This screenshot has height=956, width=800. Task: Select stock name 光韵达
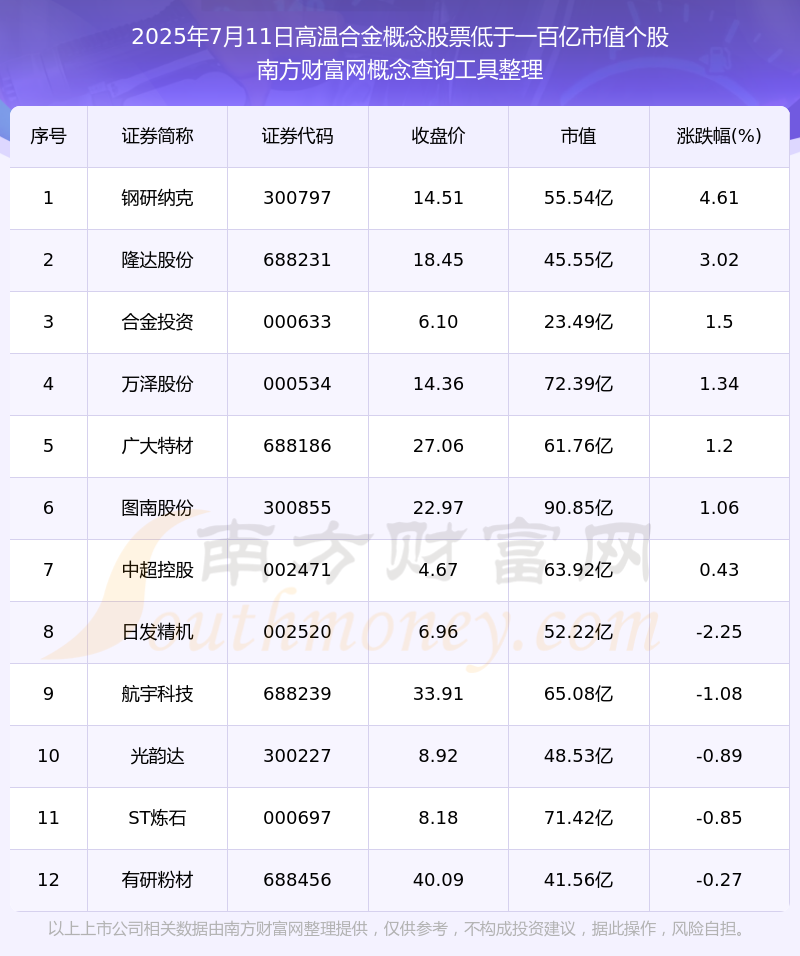tap(157, 756)
